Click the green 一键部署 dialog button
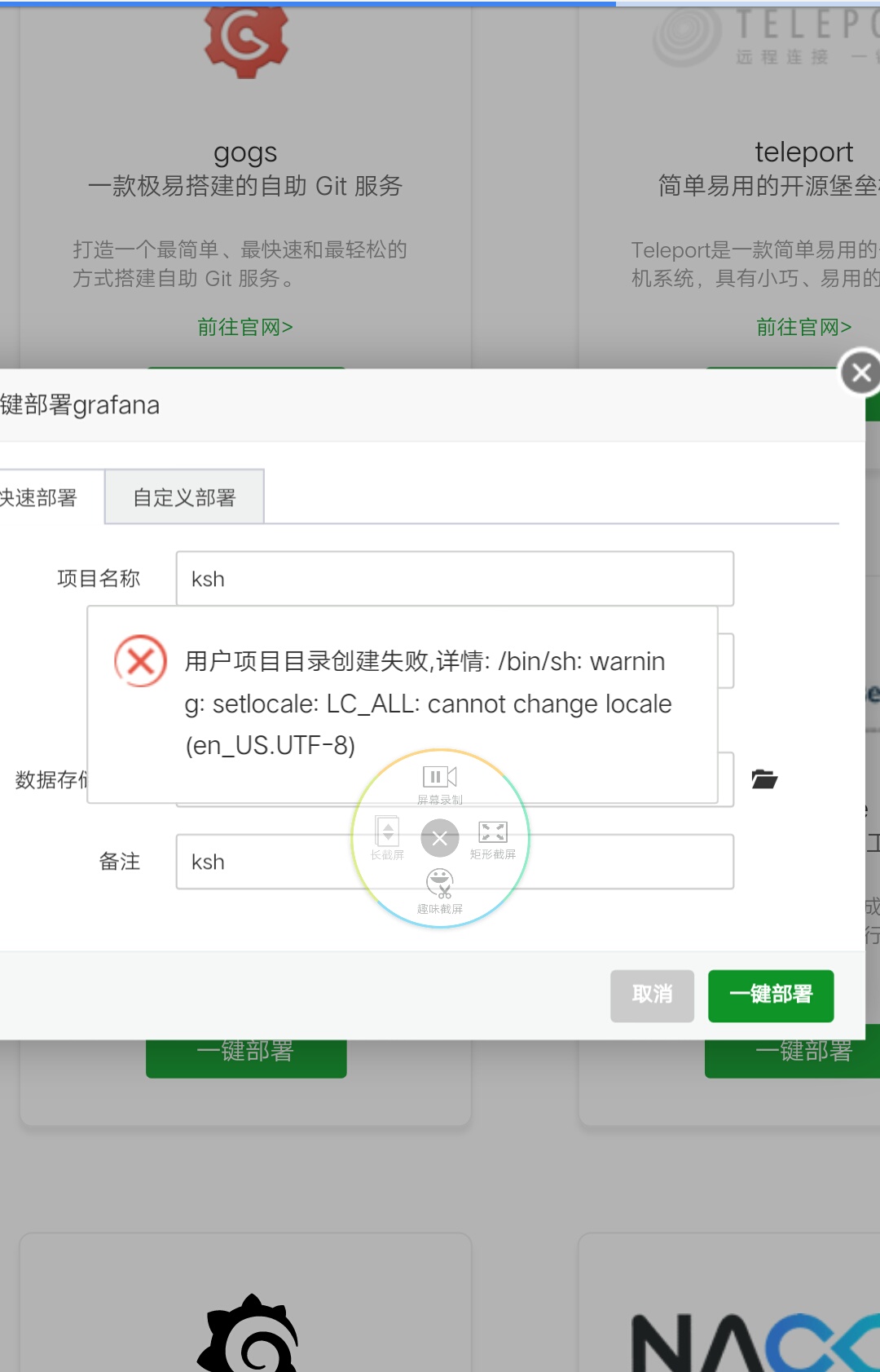The height and width of the screenshot is (1372, 880). click(771, 995)
